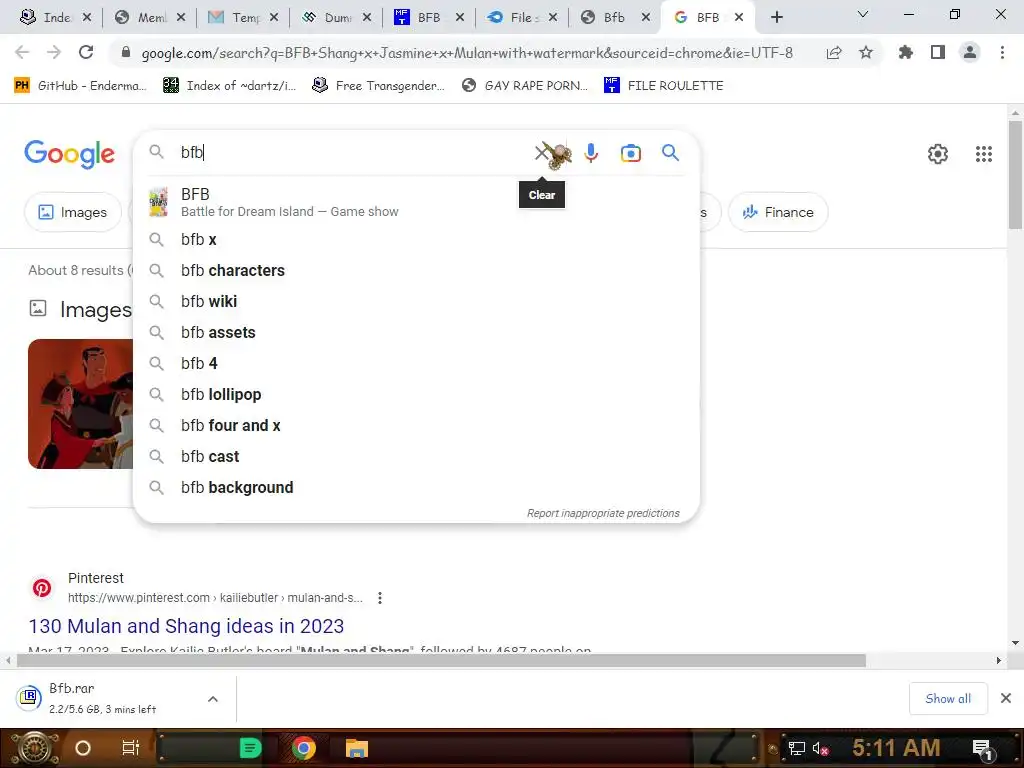Choose the 'bfb x' suggestion
The height and width of the screenshot is (768, 1024).
point(416,240)
